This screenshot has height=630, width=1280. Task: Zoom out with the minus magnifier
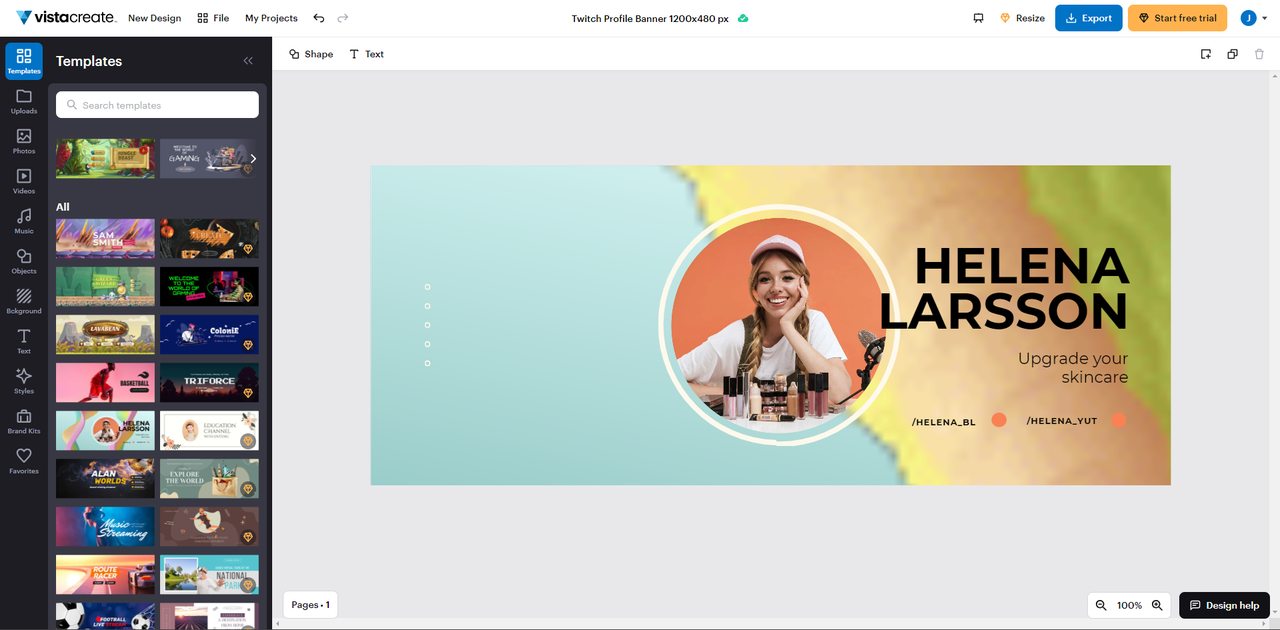(1101, 605)
